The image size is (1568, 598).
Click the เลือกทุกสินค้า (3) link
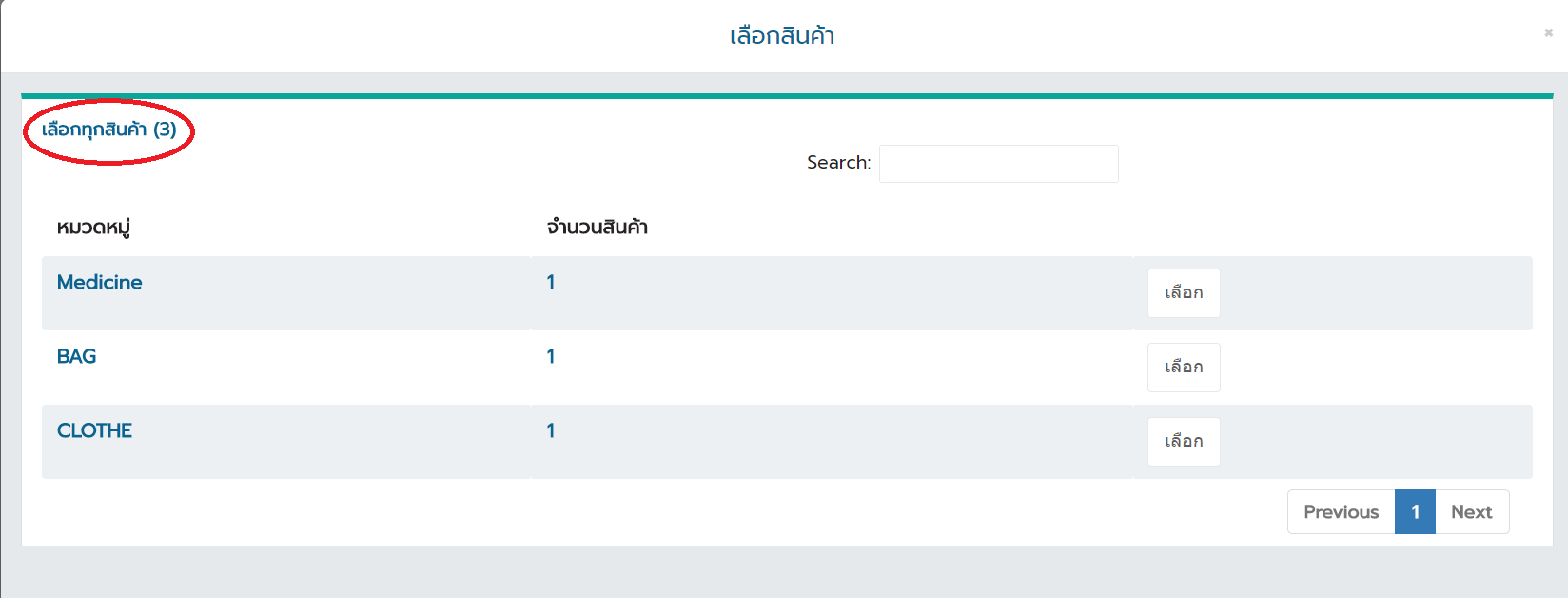point(109,130)
